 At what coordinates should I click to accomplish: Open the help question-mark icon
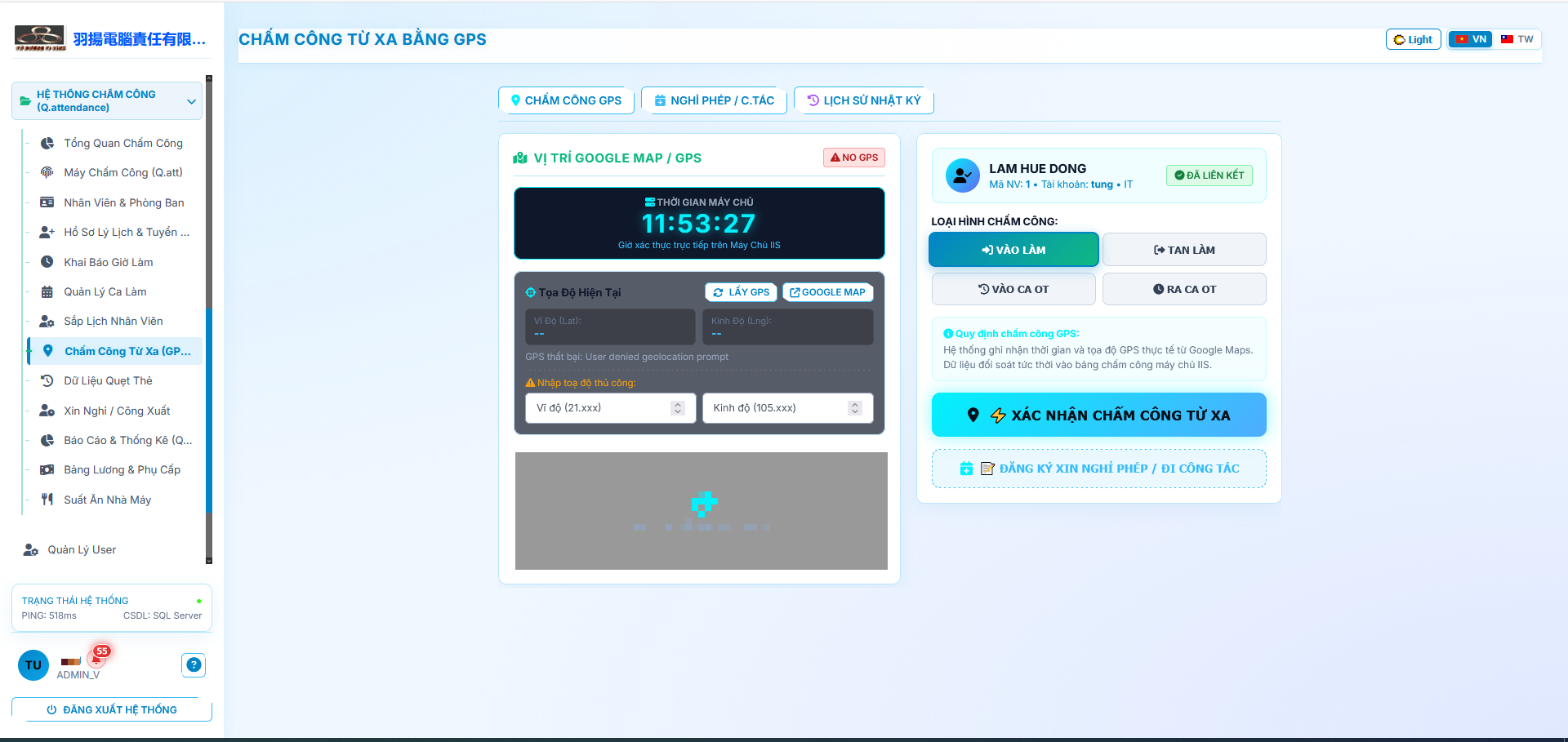click(x=194, y=665)
